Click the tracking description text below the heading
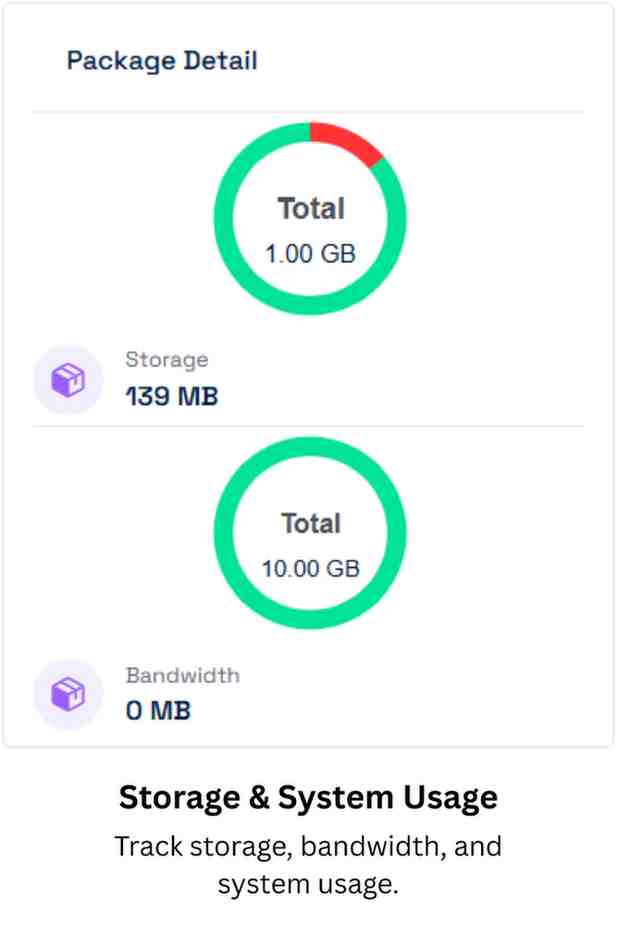Screen dimensions: 617x925 309,864
